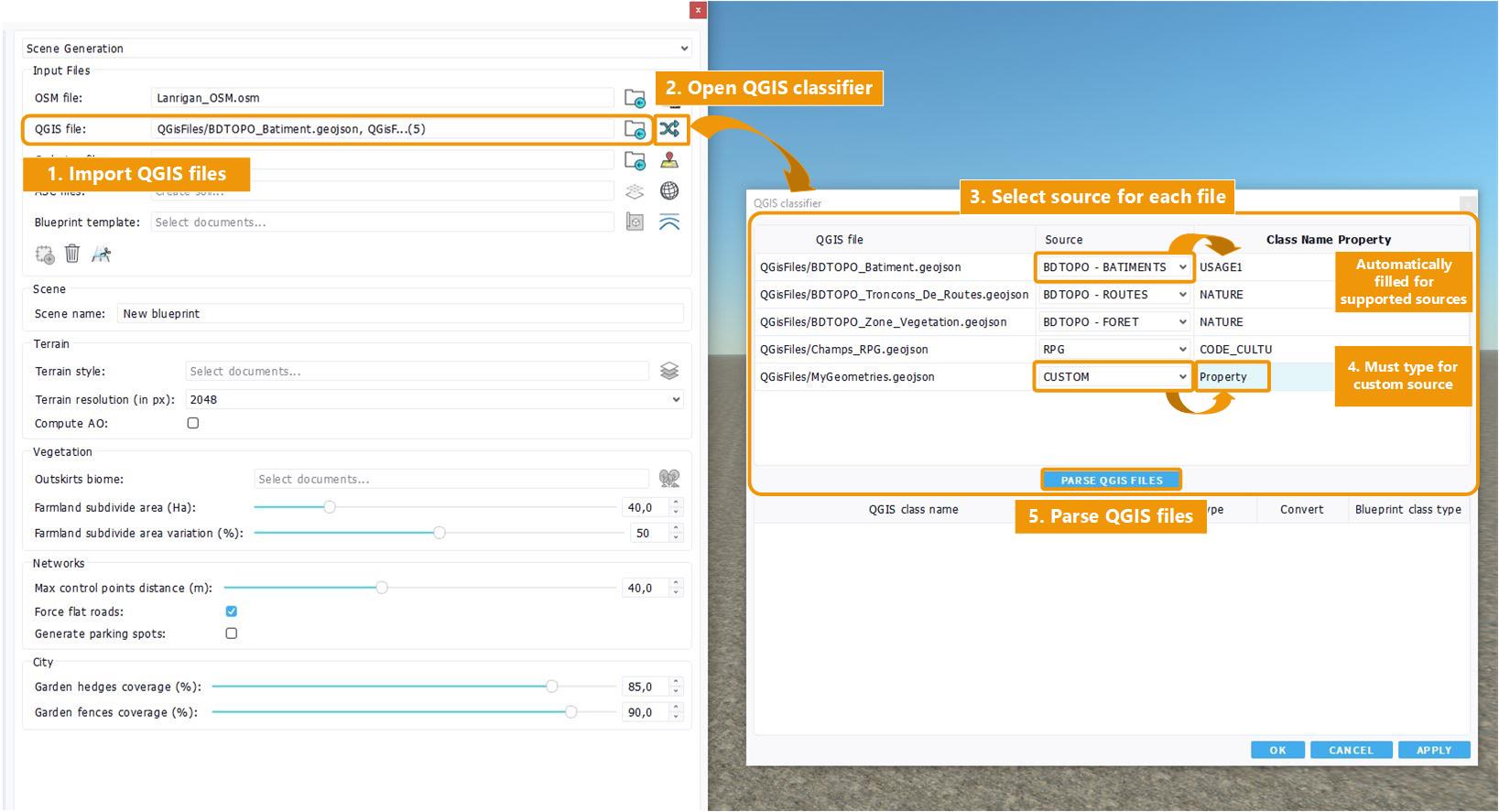Click the Garden hedges coverage slider handle

coord(551,687)
